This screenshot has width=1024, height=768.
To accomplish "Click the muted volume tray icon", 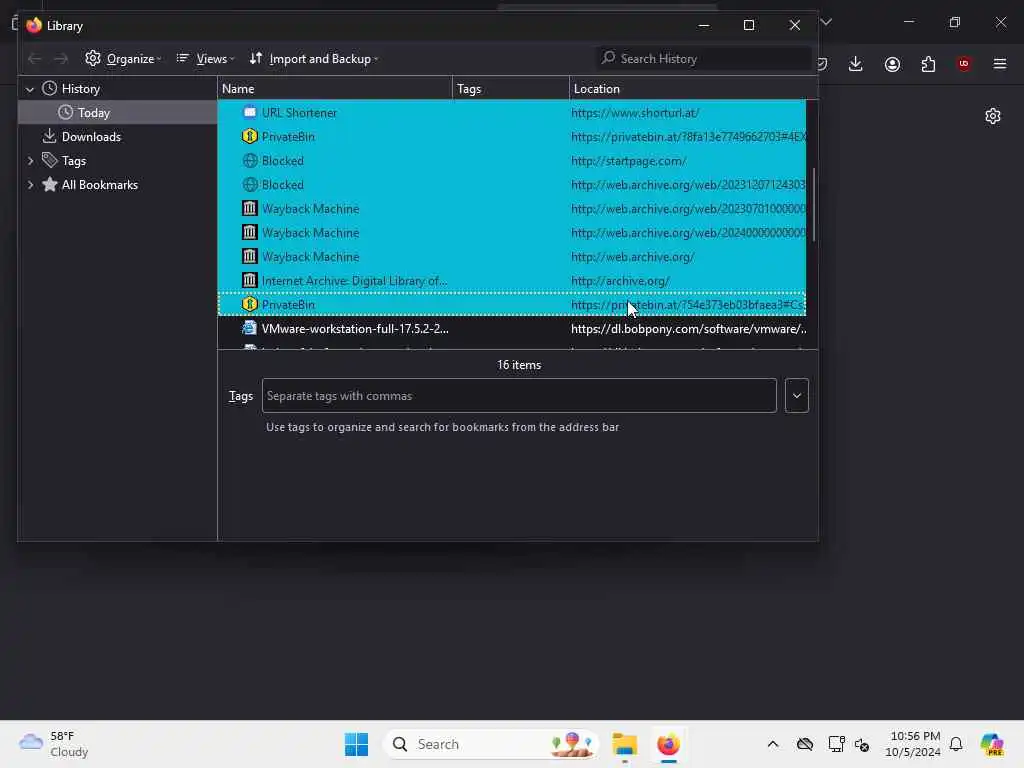I will click(862, 744).
